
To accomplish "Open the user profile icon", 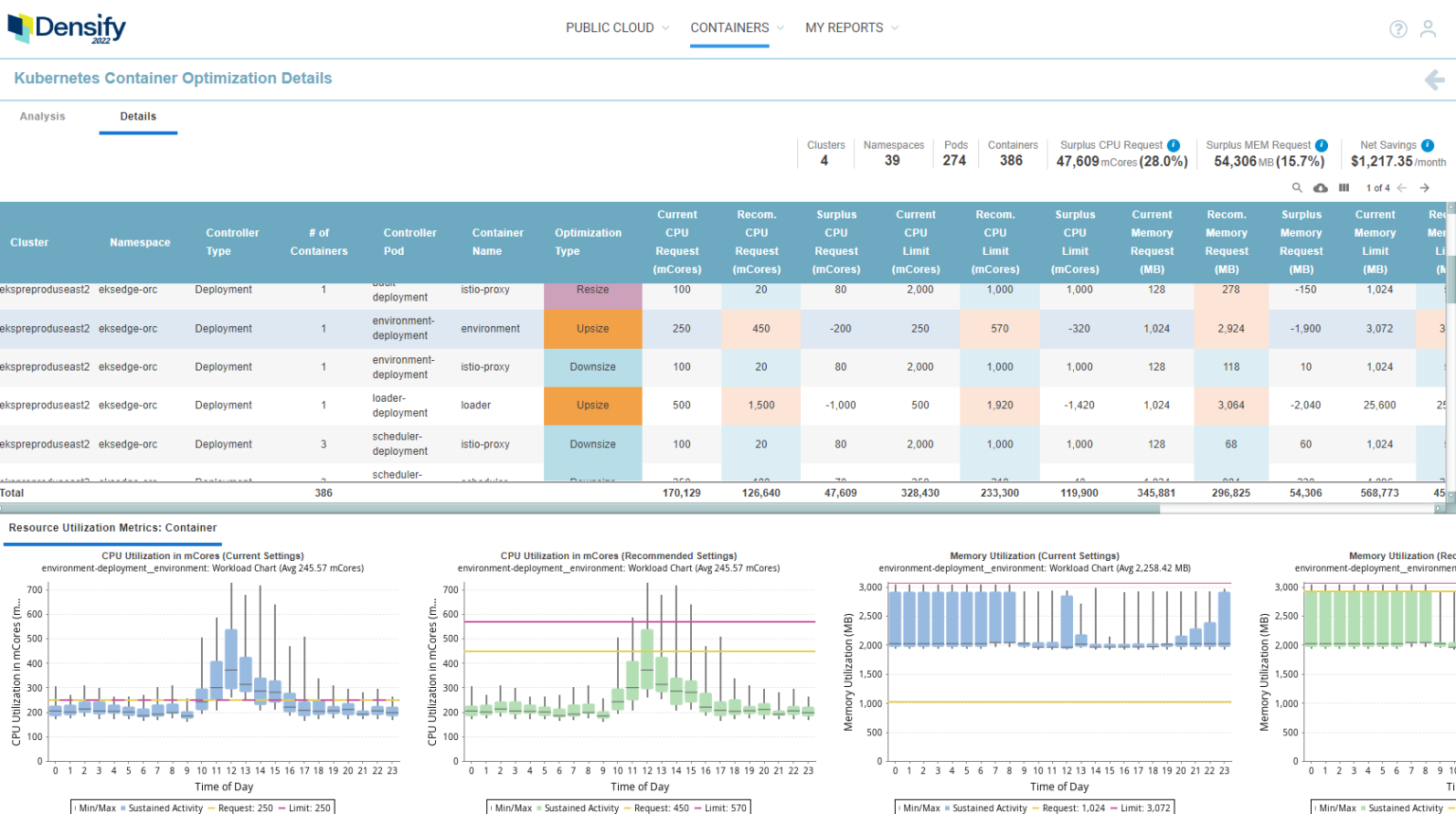I will (x=1429, y=28).
